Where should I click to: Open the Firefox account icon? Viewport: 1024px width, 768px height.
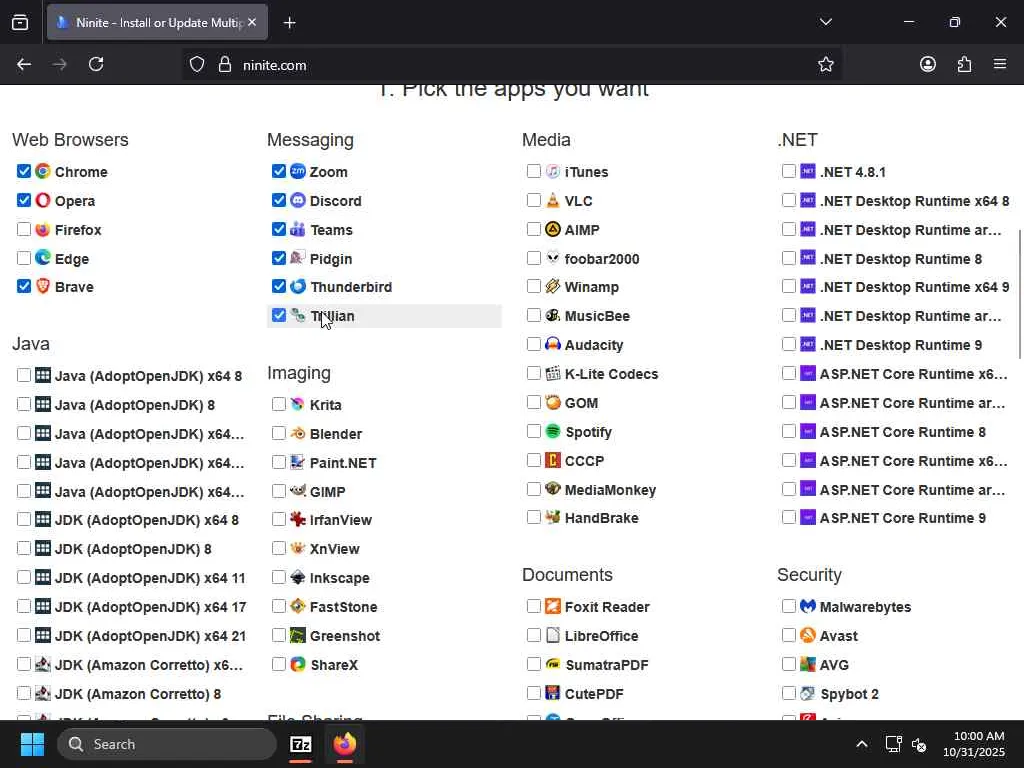[928, 65]
